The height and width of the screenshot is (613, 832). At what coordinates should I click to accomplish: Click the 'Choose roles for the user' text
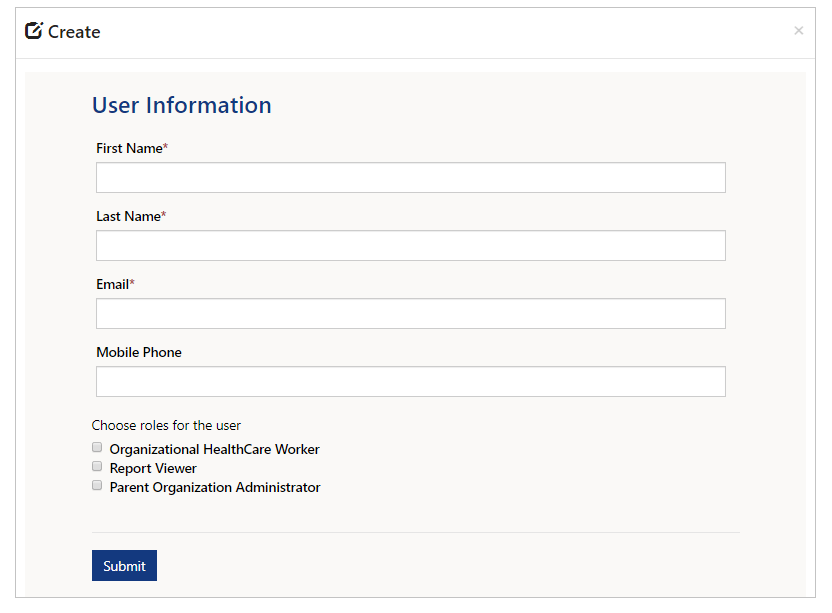166,425
